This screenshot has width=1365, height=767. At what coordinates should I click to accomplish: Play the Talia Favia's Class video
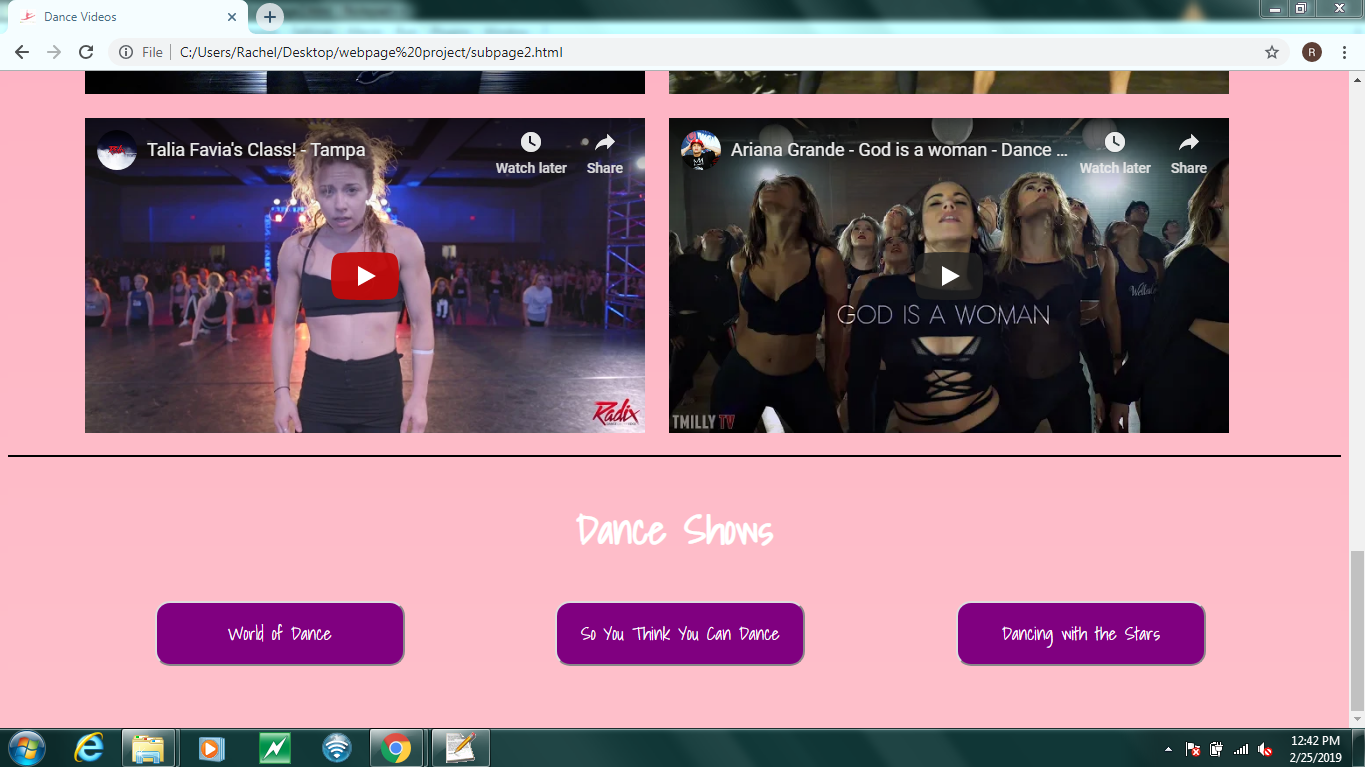365,276
